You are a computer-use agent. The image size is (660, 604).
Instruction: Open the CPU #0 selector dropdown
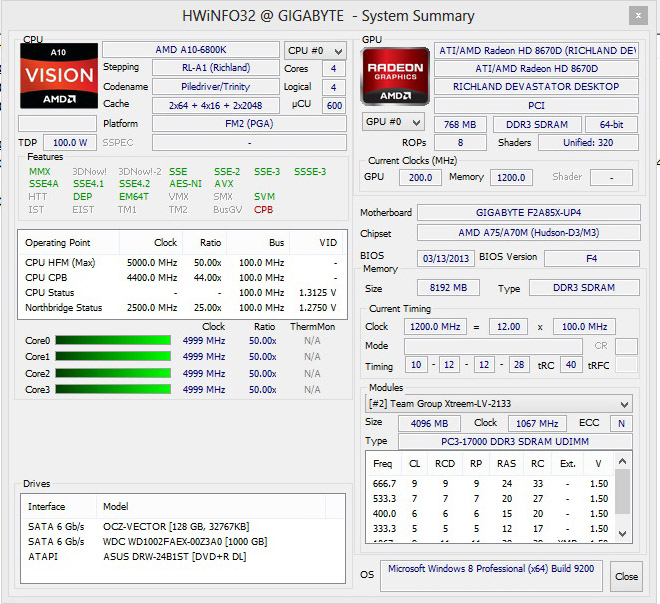tap(315, 51)
